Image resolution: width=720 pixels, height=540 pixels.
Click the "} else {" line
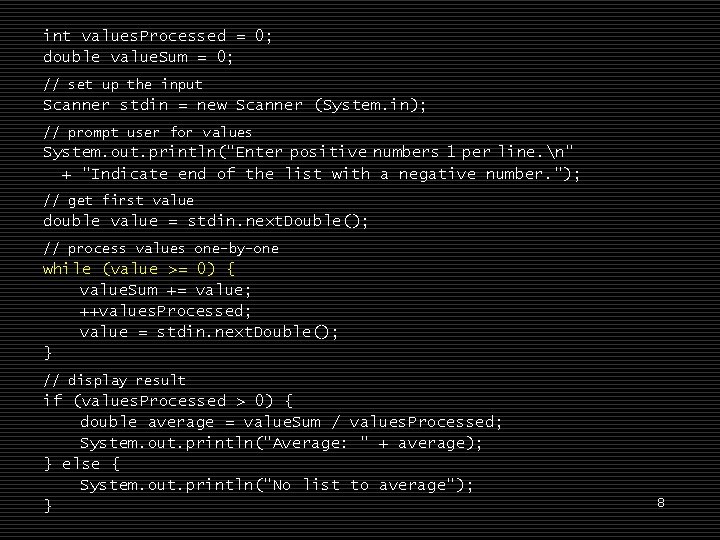point(81,464)
